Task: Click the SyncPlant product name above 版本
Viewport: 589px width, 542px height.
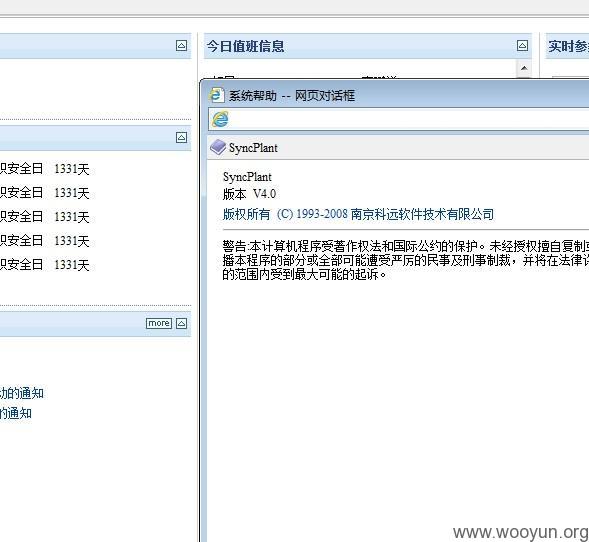Action: (247, 177)
